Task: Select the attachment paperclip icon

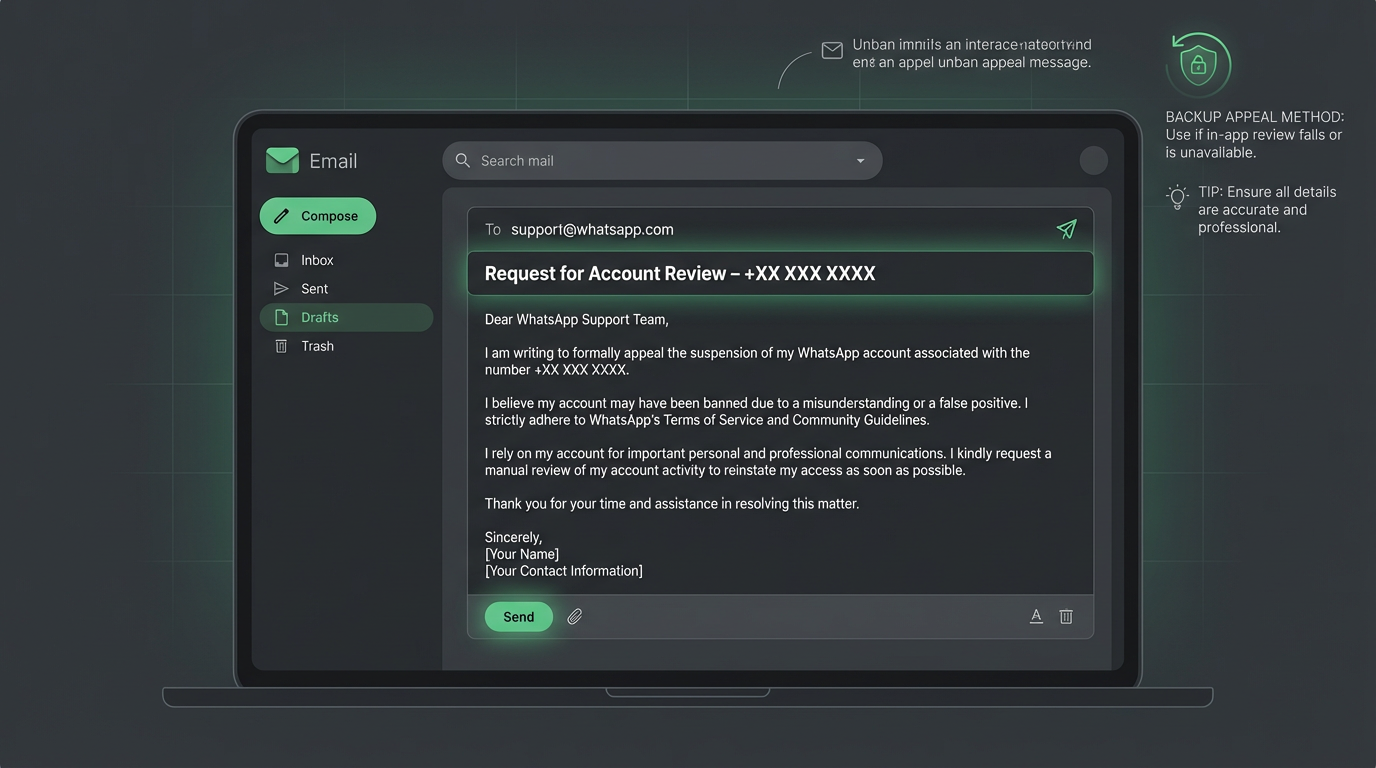Action: [x=575, y=616]
